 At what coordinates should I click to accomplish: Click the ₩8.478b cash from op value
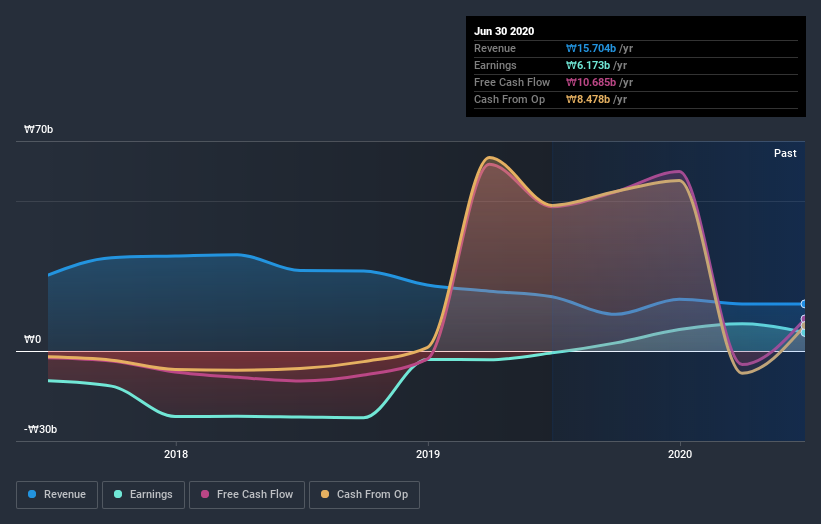point(587,99)
